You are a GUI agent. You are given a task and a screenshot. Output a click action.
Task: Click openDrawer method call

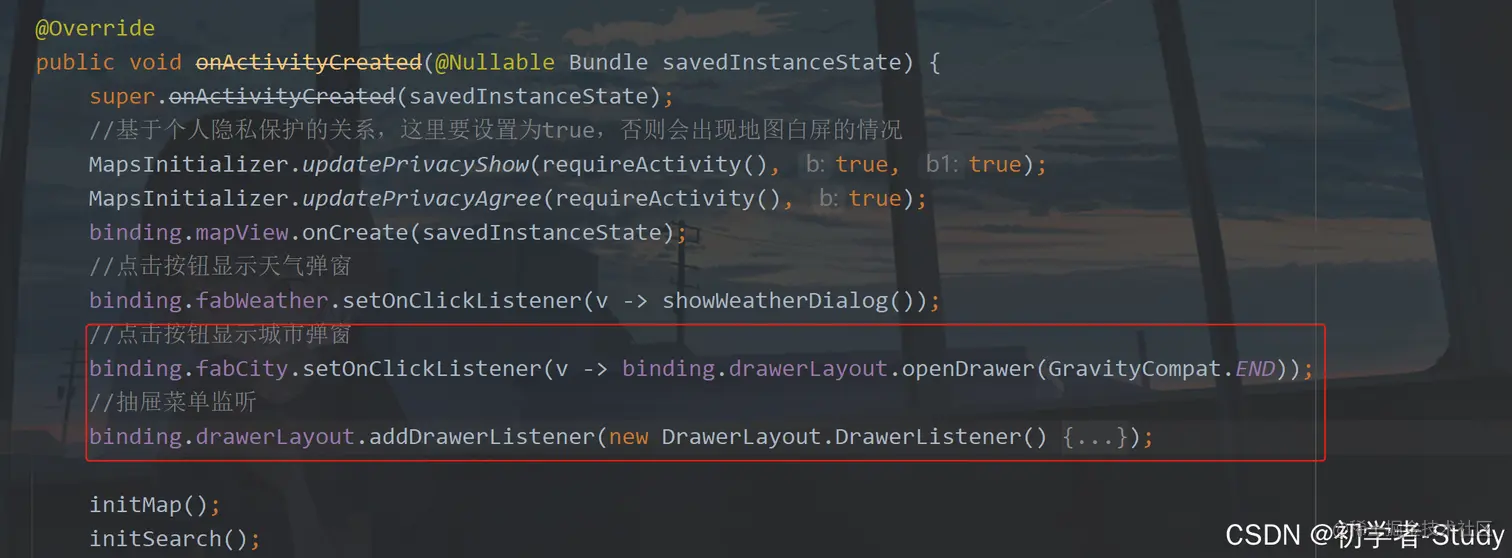pos(968,369)
